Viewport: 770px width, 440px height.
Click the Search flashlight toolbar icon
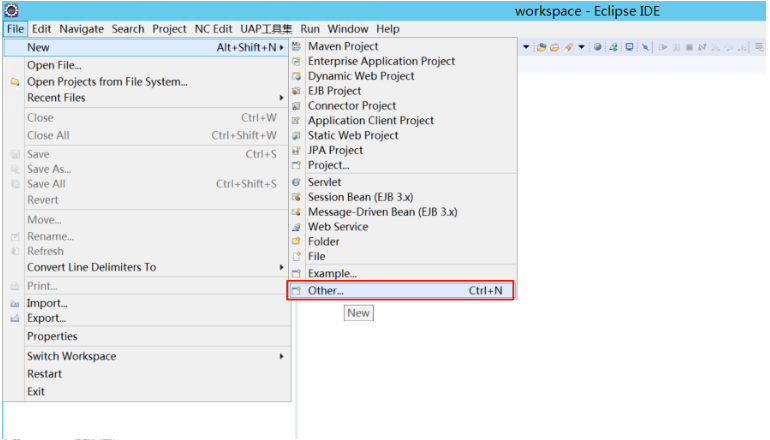point(569,47)
